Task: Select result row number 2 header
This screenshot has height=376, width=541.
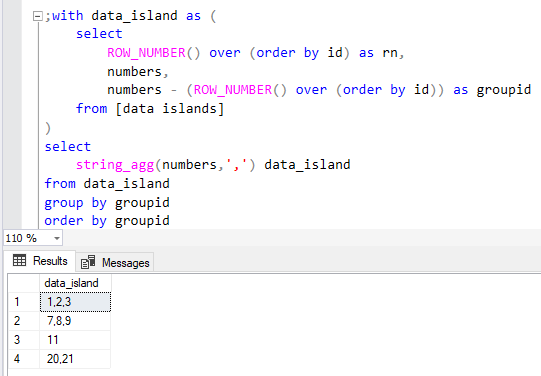Action: pyautogui.click(x=23, y=321)
